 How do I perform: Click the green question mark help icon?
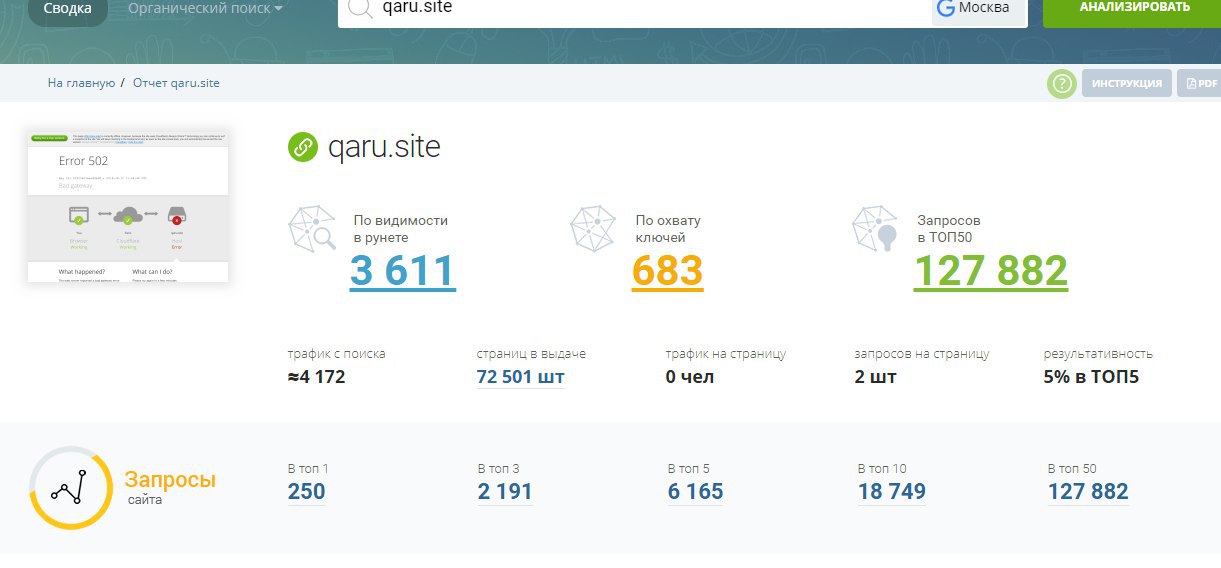pos(1061,83)
